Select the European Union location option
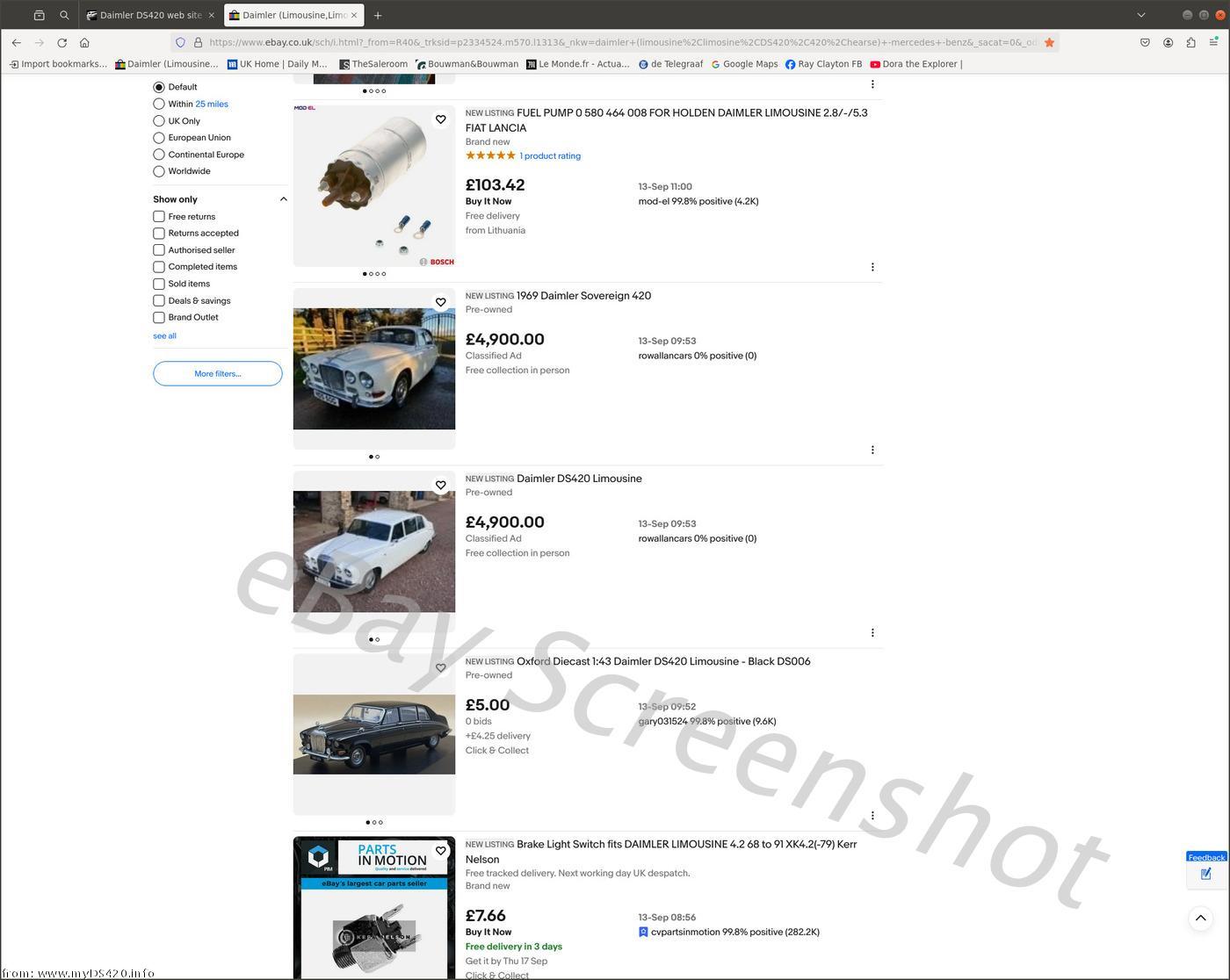This screenshot has height=980, width=1230. coord(159,138)
